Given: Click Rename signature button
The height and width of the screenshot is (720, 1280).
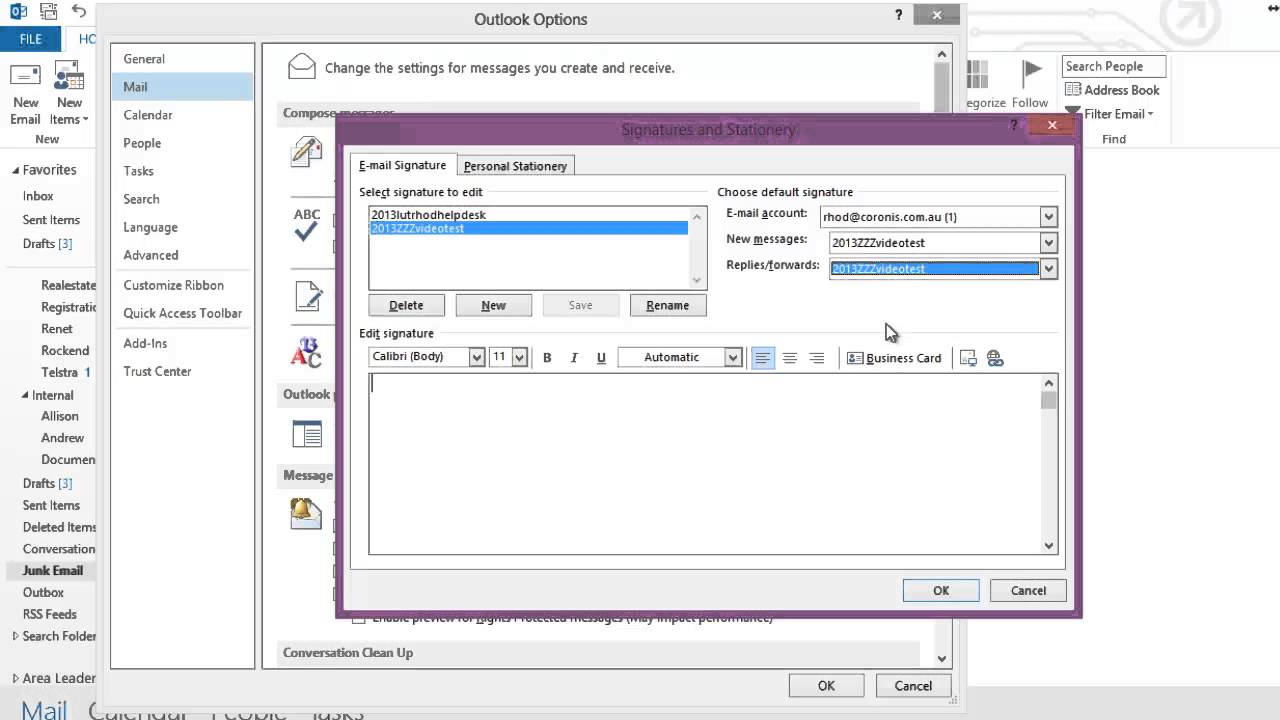Looking at the screenshot, I should (x=668, y=305).
